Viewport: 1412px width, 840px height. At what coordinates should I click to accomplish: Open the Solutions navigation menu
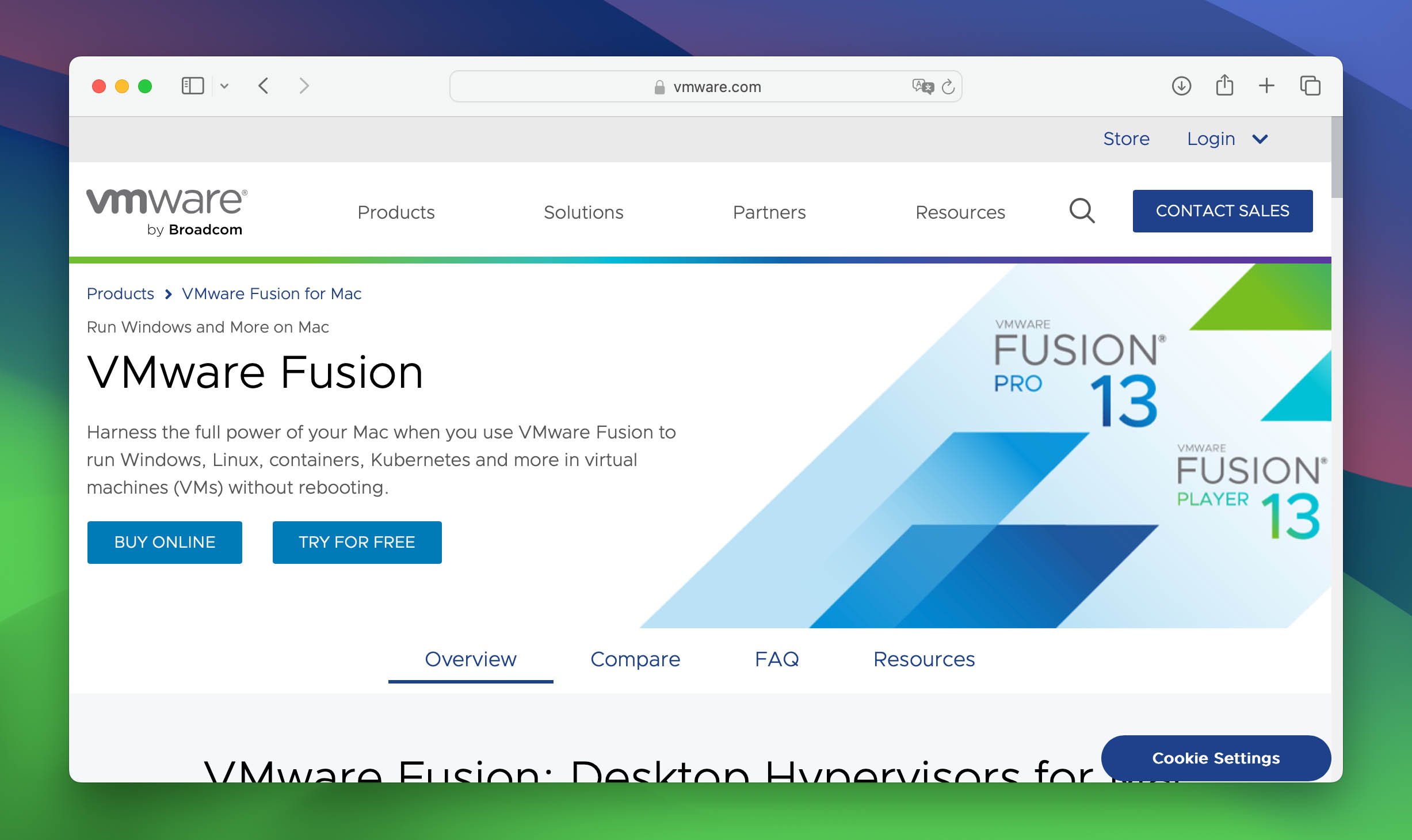coord(583,212)
